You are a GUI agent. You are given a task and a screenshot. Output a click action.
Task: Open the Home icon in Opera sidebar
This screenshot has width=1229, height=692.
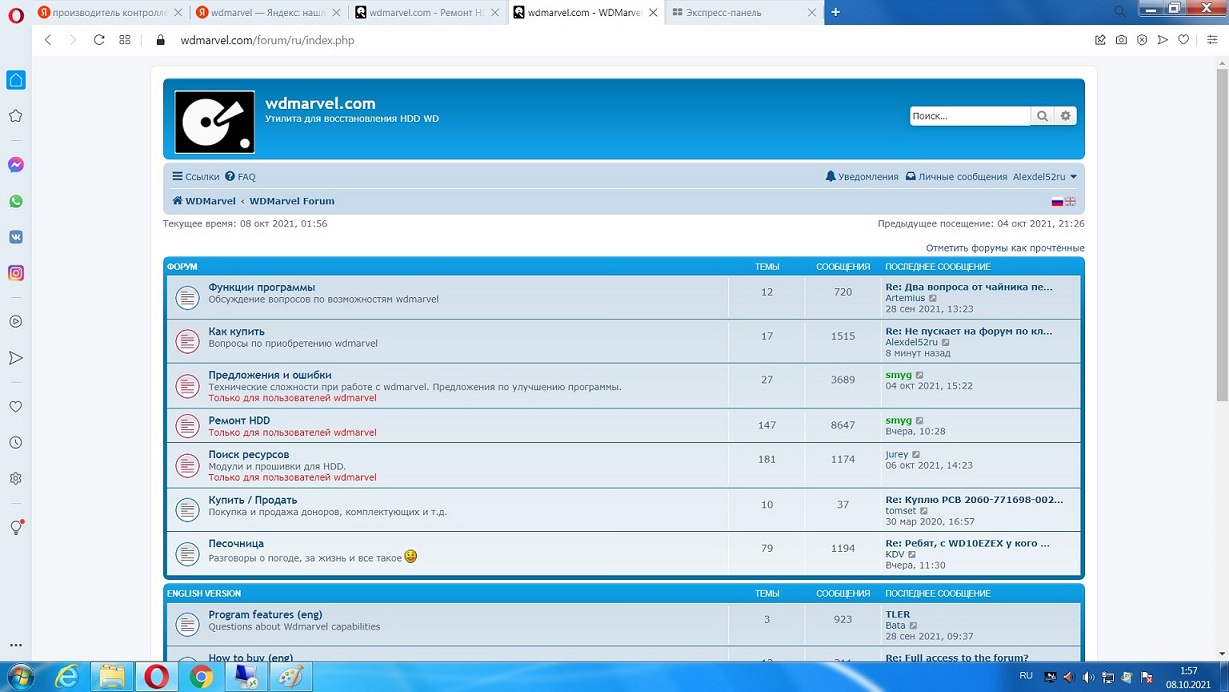pos(16,80)
